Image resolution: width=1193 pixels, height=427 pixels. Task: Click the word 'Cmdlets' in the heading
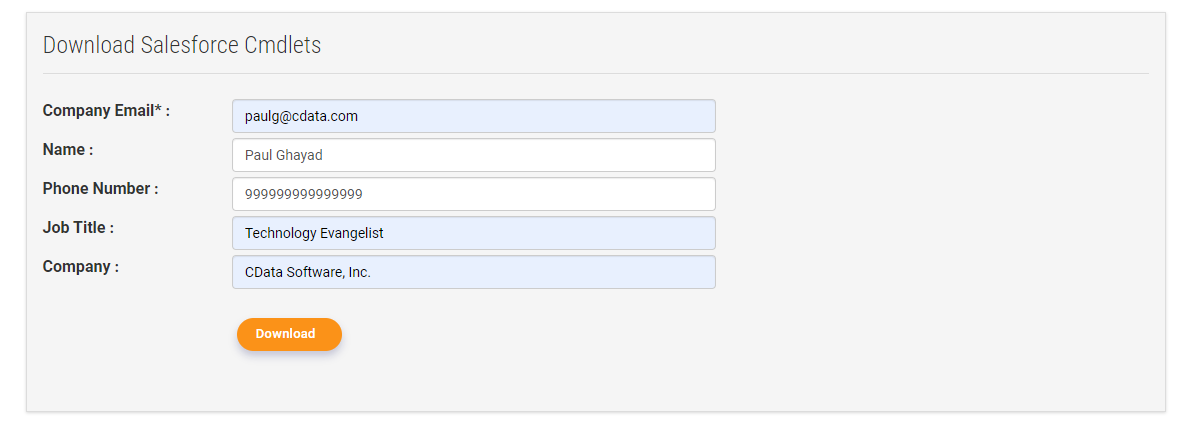[x=283, y=45]
